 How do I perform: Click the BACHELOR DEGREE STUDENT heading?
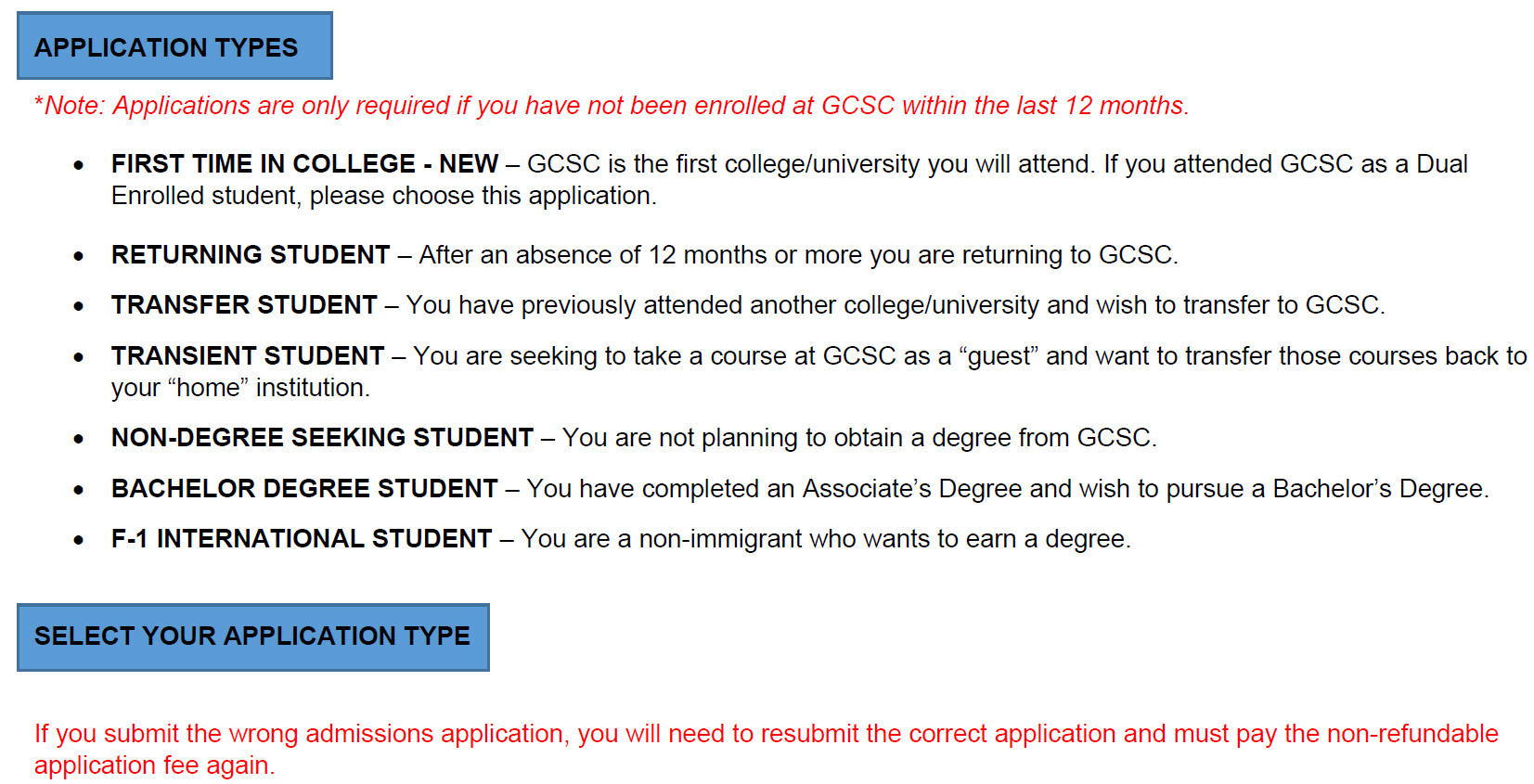click(304, 488)
